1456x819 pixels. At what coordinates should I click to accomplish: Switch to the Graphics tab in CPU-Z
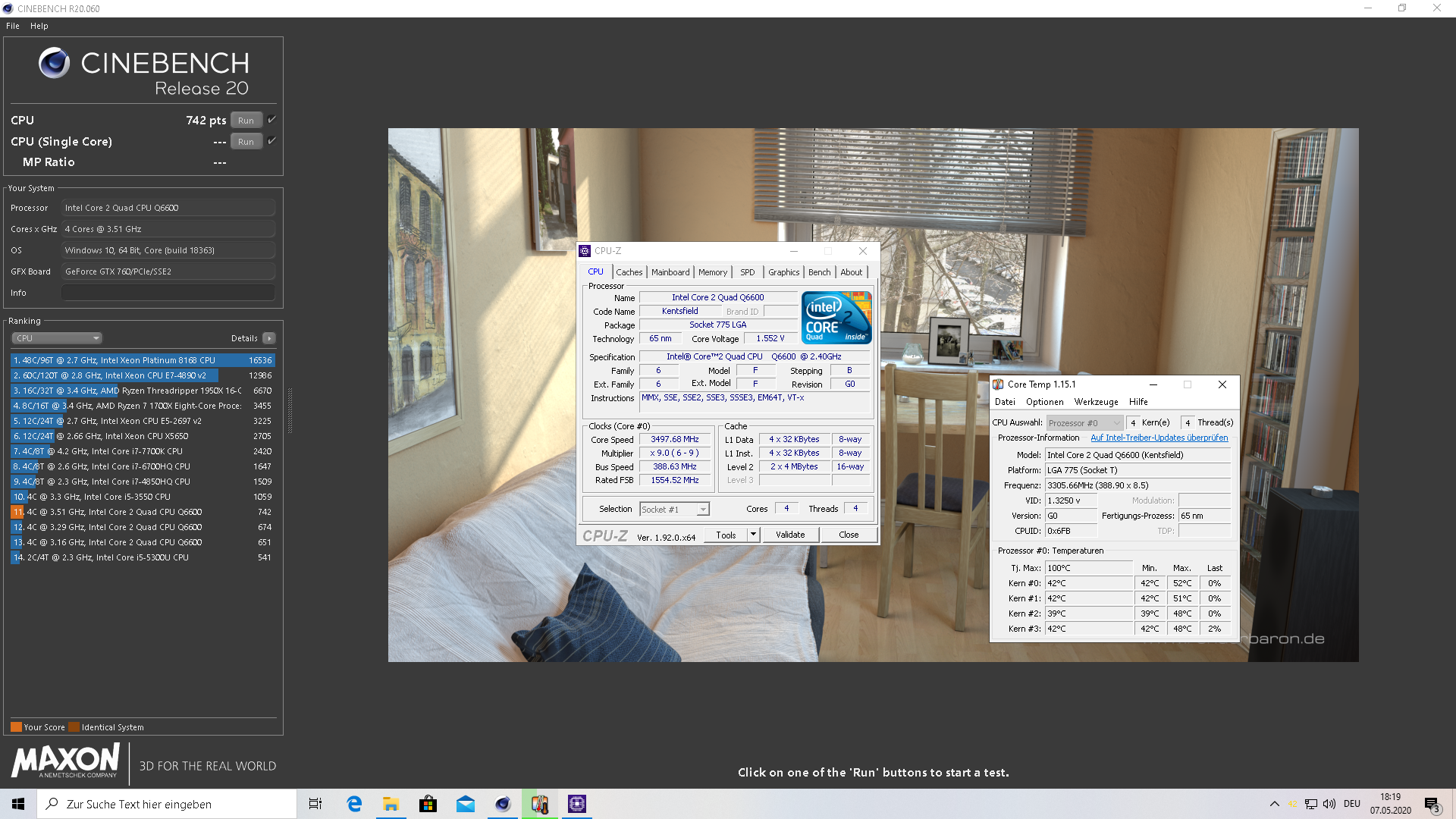(783, 272)
